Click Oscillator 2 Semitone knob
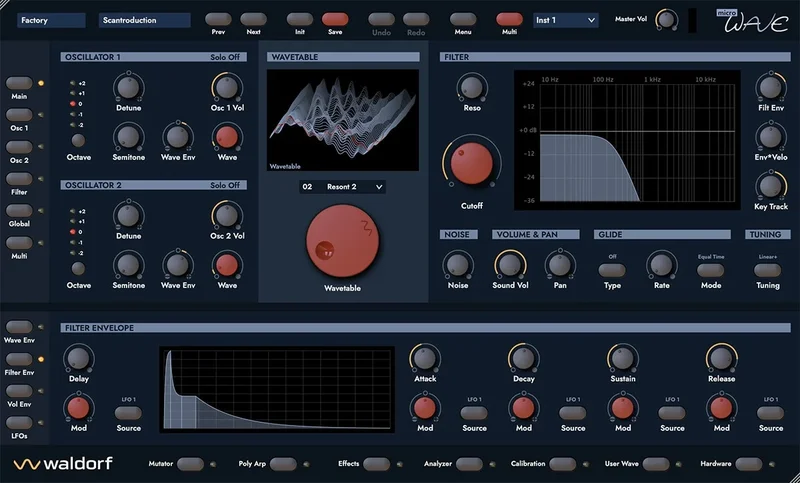This screenshot has width=800, height=483. pos(129,265)
